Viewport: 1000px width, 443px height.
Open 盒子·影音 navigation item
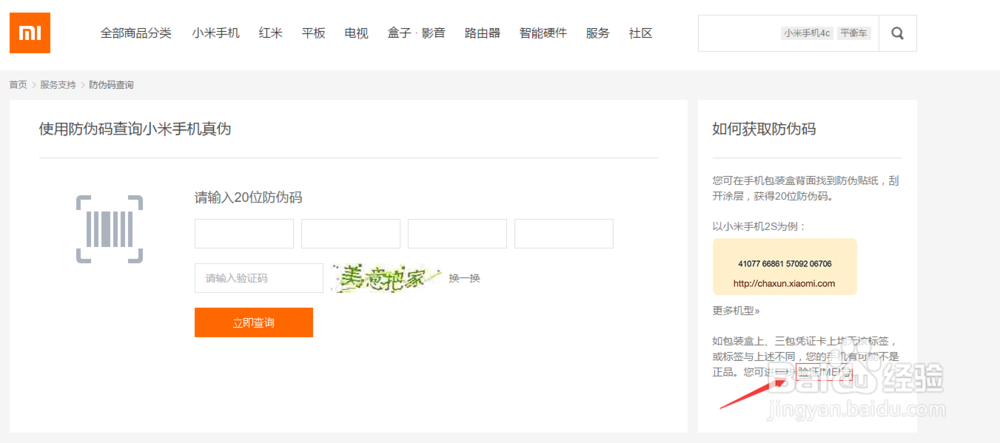tap(417, 33)
